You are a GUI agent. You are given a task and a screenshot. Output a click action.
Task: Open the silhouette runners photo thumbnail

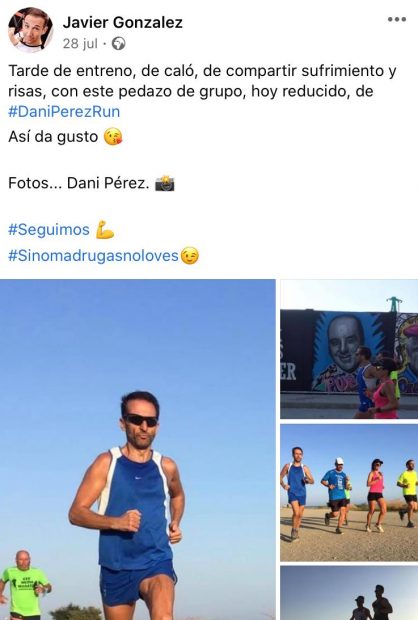tap(349, 593)
